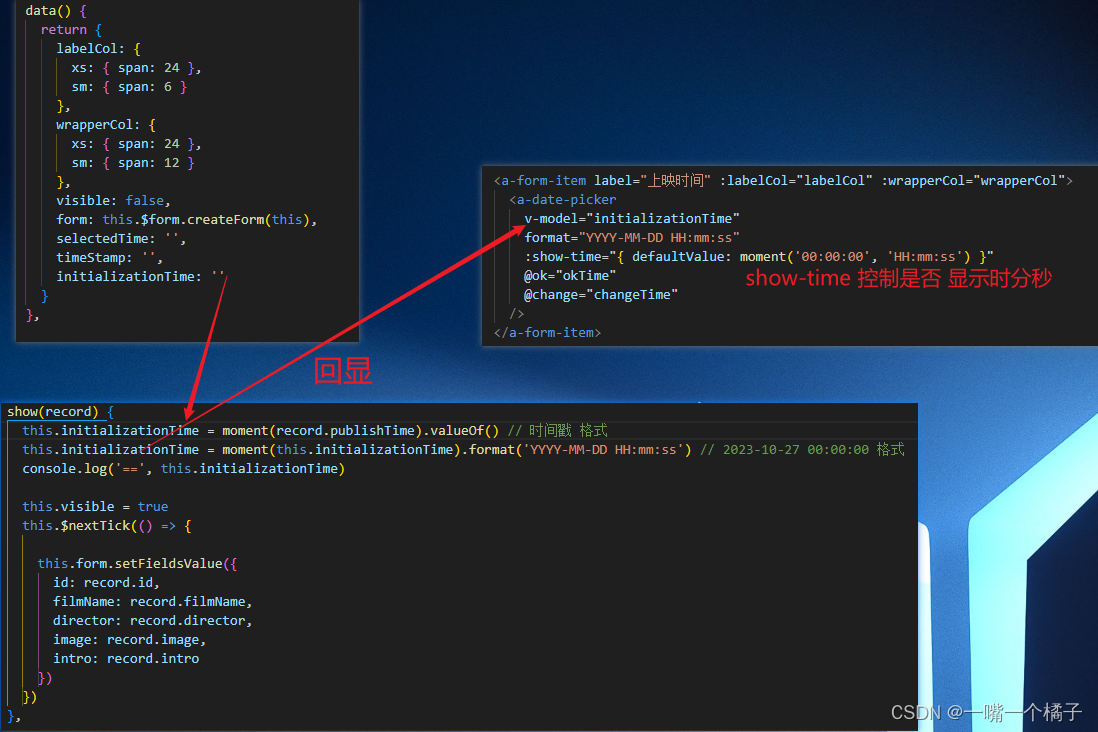Click the '// 2023-10-27 00:00:00 格式' comment

point(802,450)
